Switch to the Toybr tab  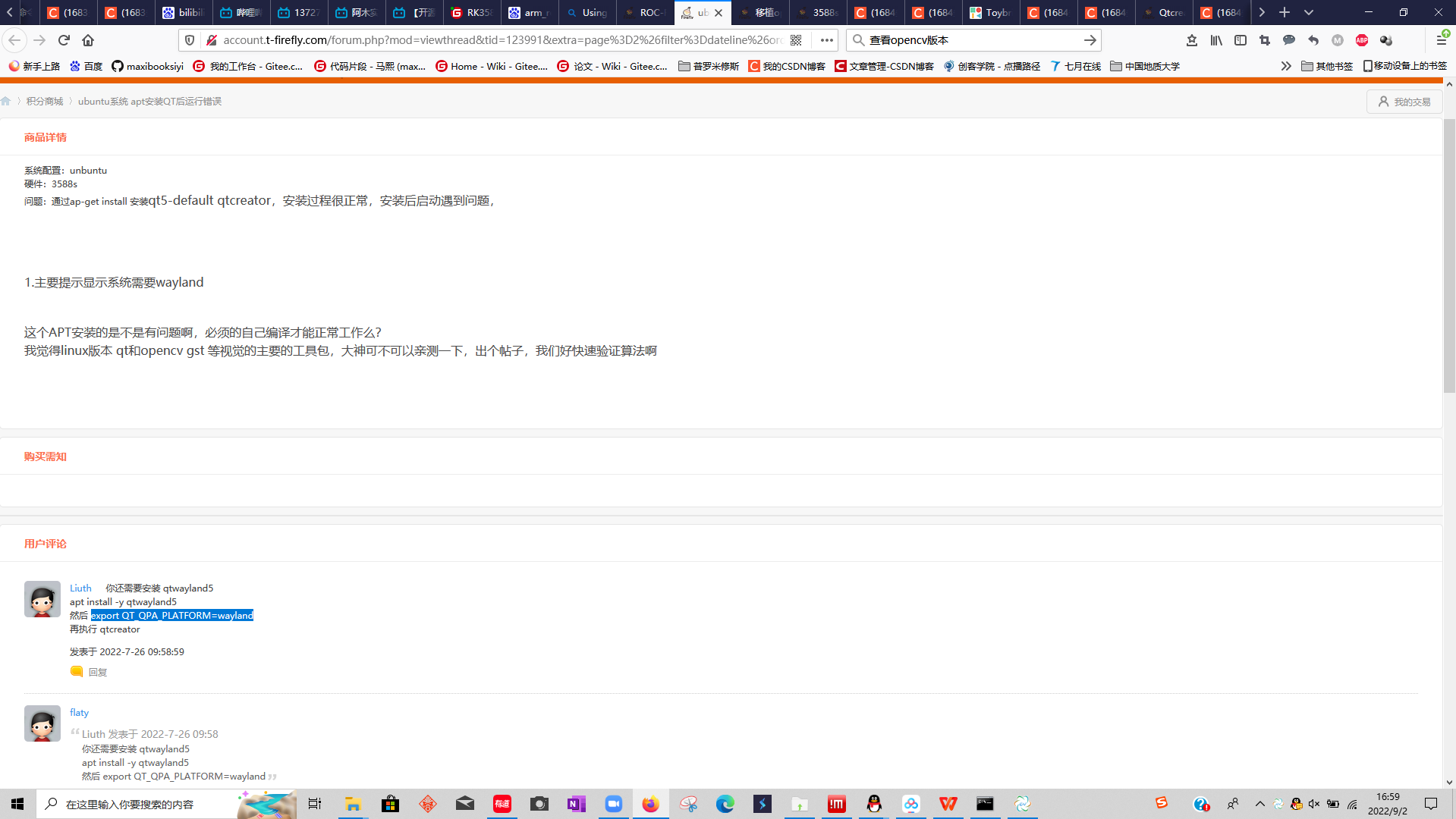coord(991,12)
